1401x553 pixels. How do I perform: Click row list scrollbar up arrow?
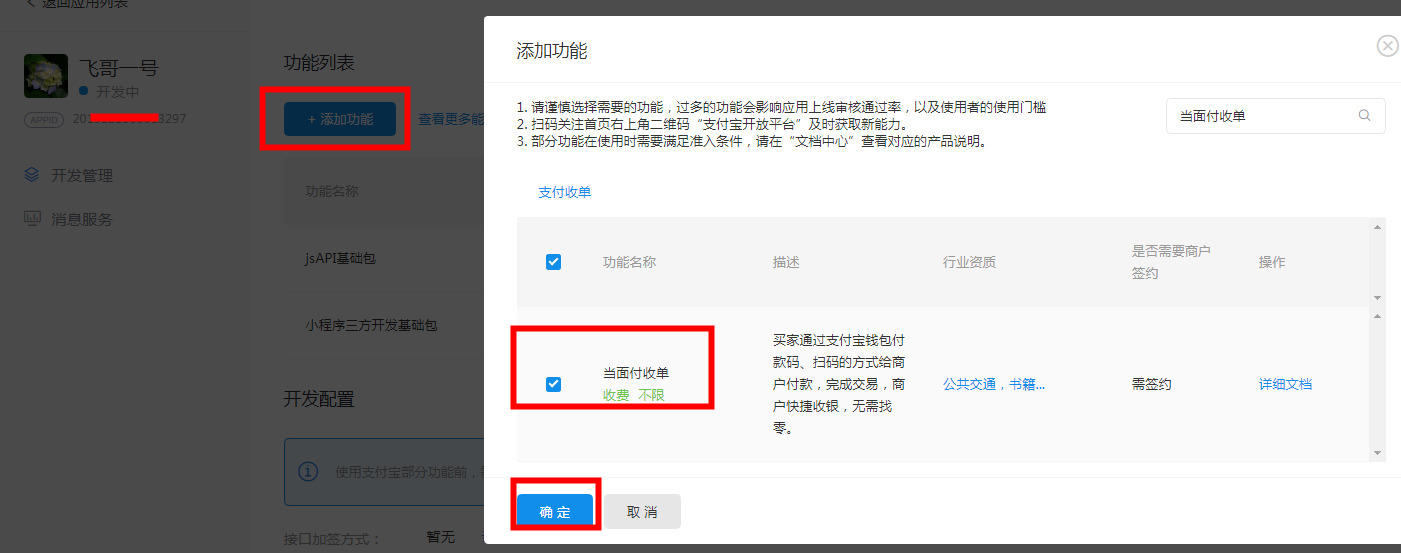click(1378, 317)
